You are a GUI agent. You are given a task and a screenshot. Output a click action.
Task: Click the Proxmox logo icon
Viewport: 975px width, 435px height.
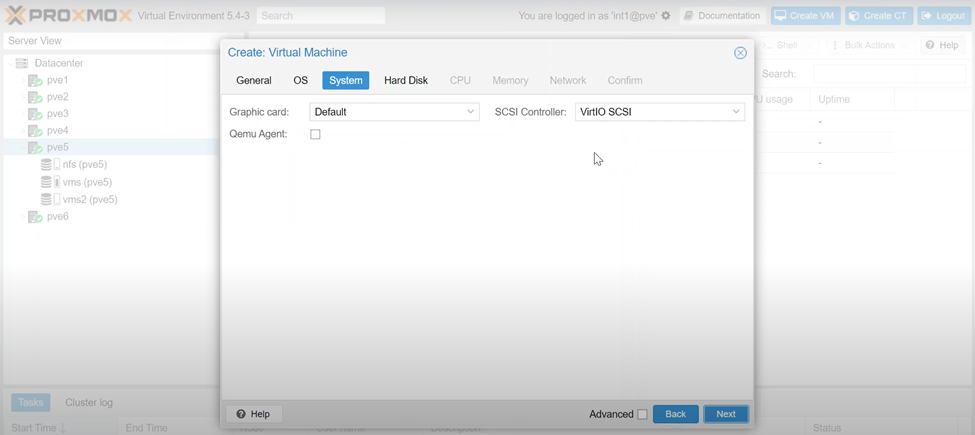tap(17, 15)
